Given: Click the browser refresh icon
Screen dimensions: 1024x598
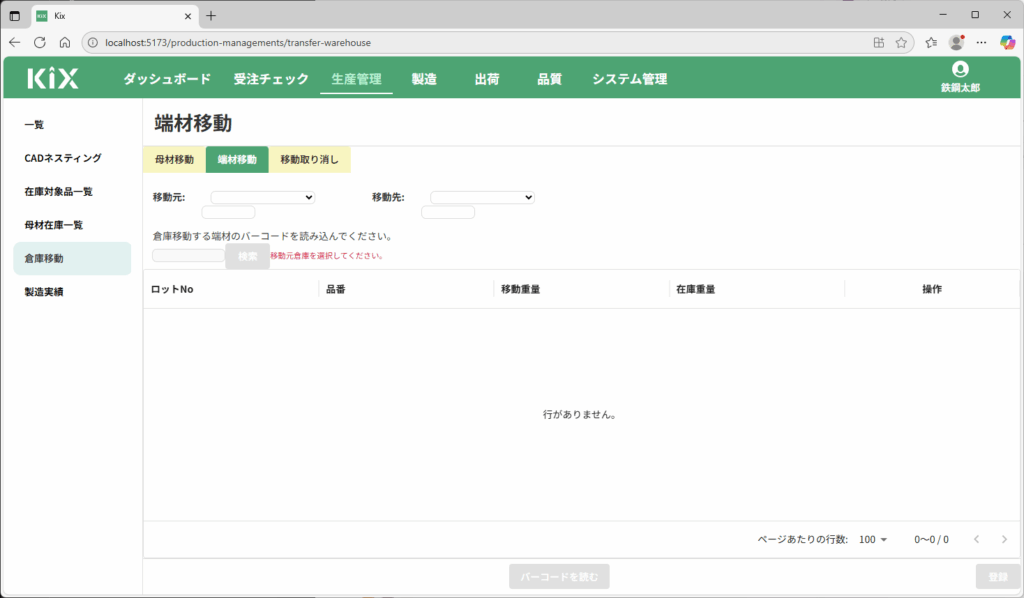Looking at the screenshot, I should 40,43.
